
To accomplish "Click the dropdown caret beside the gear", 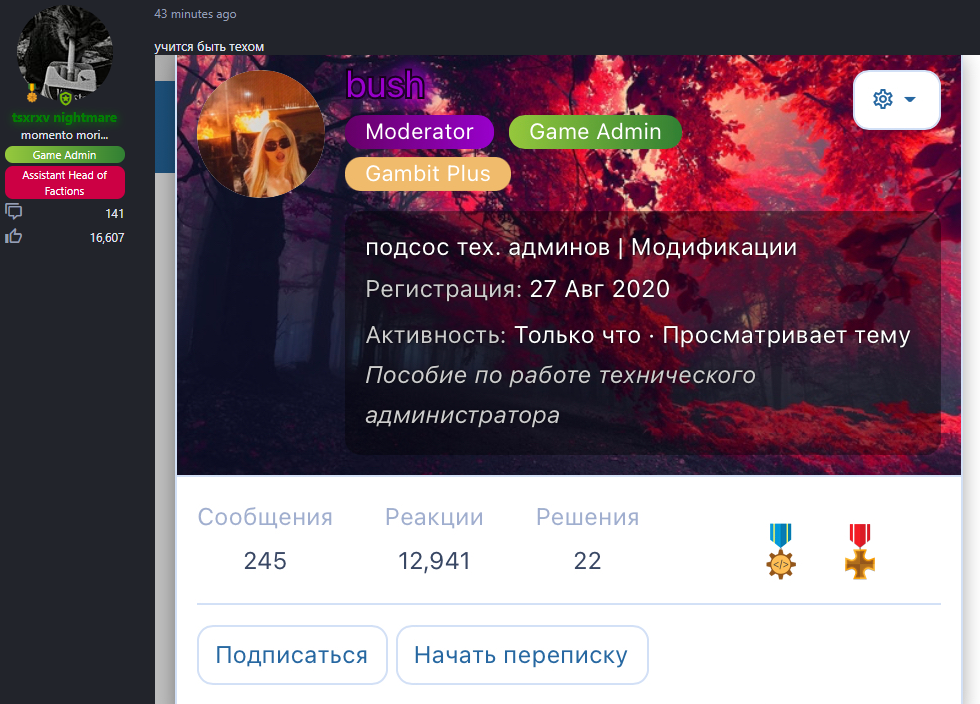I will point(910,99).
